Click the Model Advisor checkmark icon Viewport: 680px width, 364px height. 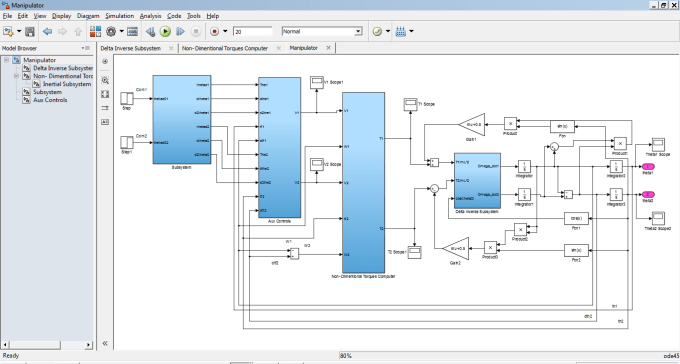point(377,31)
